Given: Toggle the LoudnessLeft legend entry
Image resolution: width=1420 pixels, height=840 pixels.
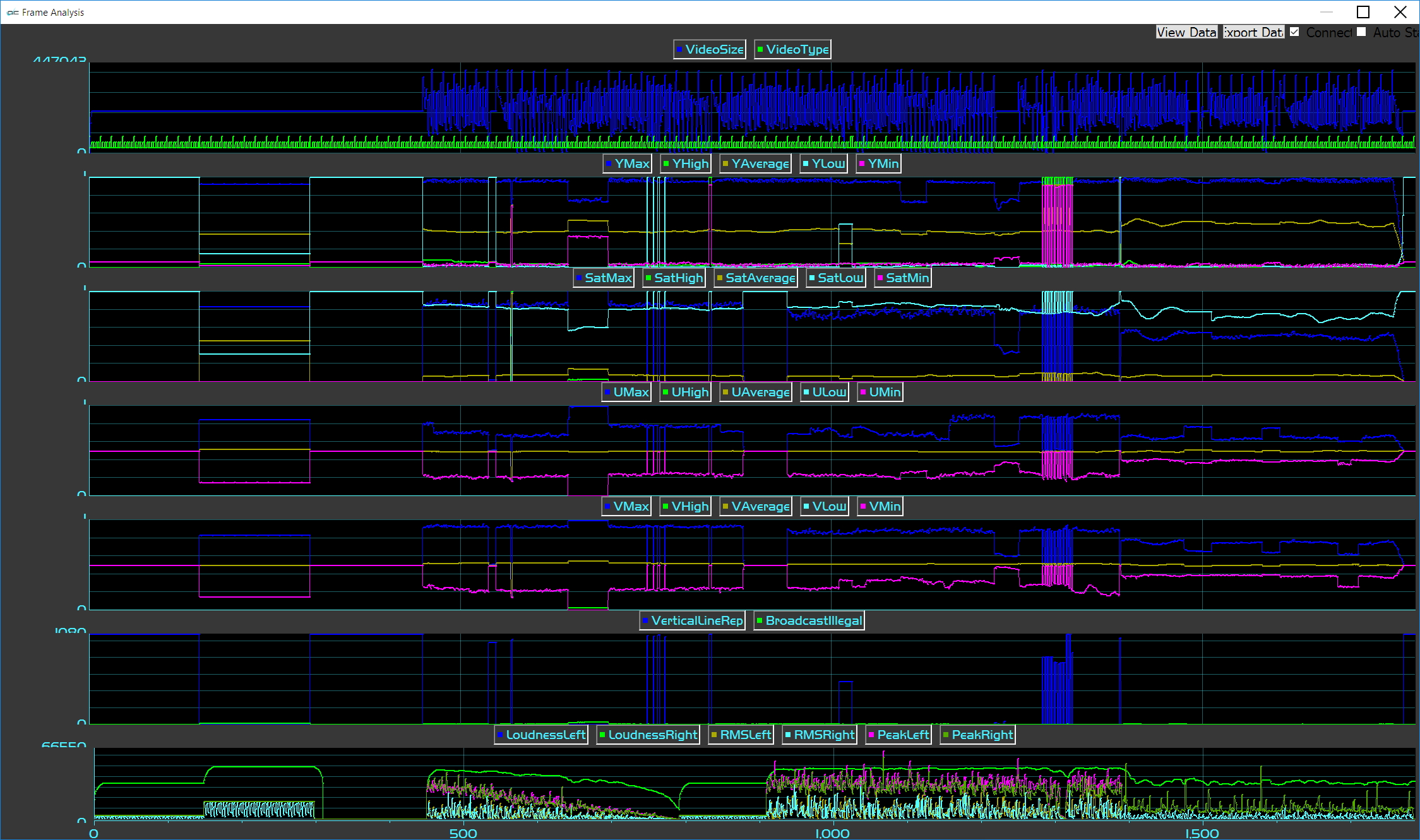Looking at the screenshot, I should tap(541, 735).
